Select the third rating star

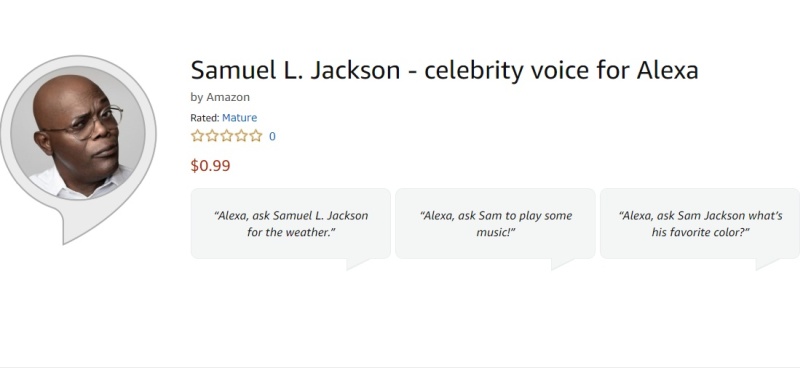pyautogui.click(x=227, y=136)
